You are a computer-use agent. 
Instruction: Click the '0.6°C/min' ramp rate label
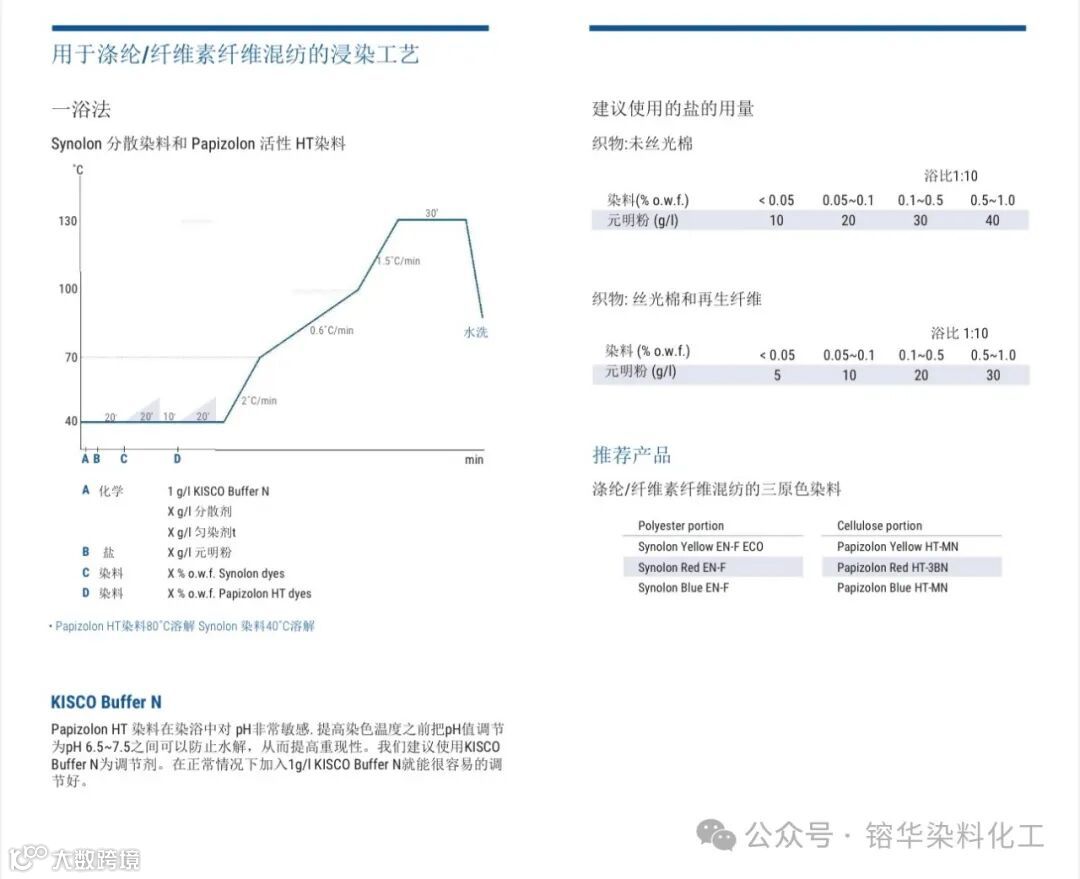(331, 331)
